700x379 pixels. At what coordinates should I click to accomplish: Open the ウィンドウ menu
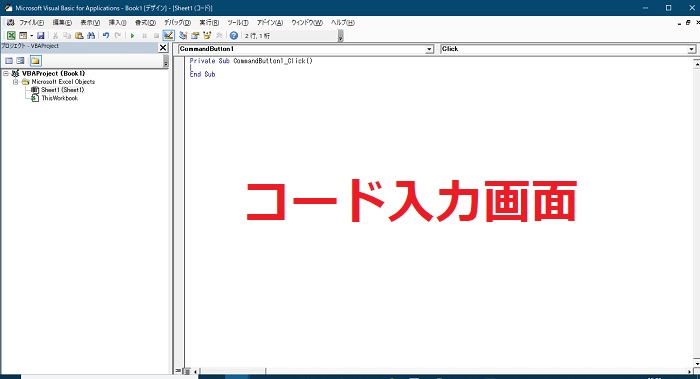point(307,22)
